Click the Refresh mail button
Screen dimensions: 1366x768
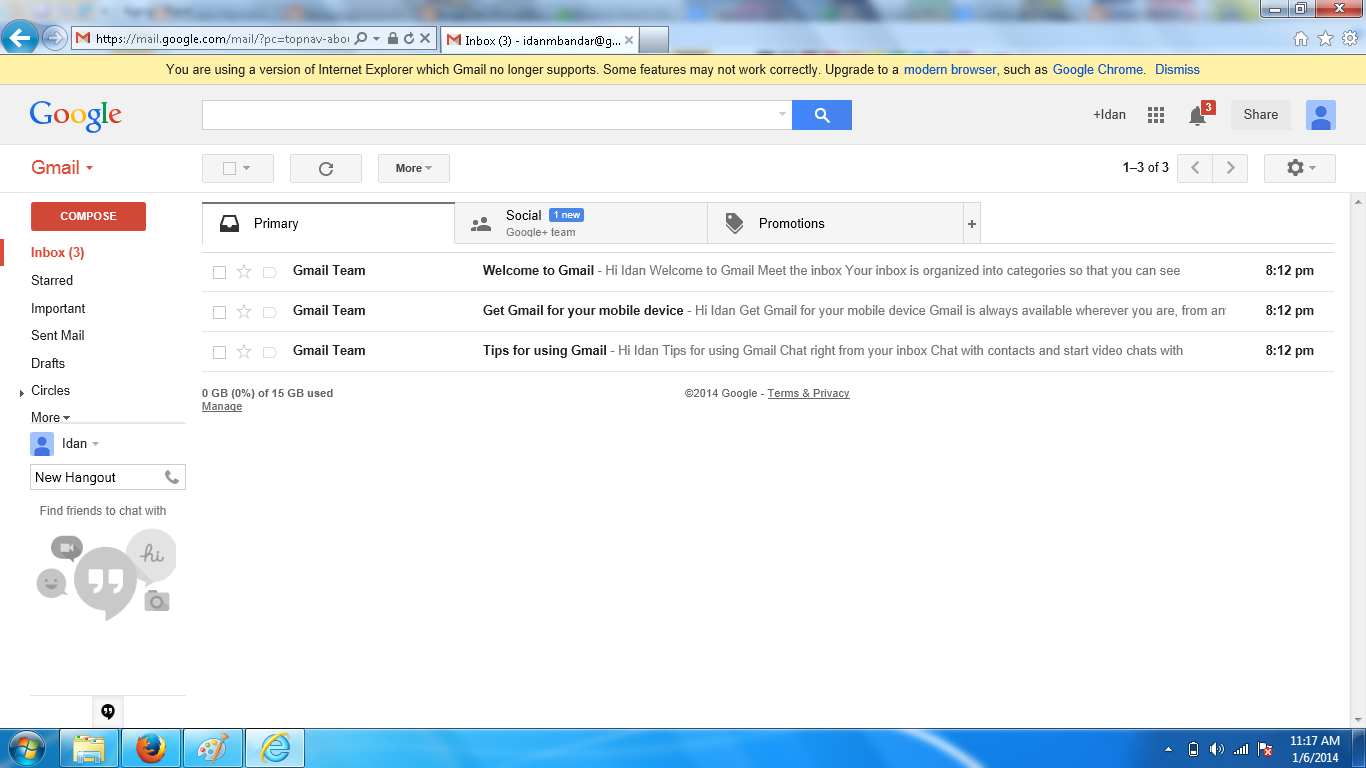(x=326, y=168)
